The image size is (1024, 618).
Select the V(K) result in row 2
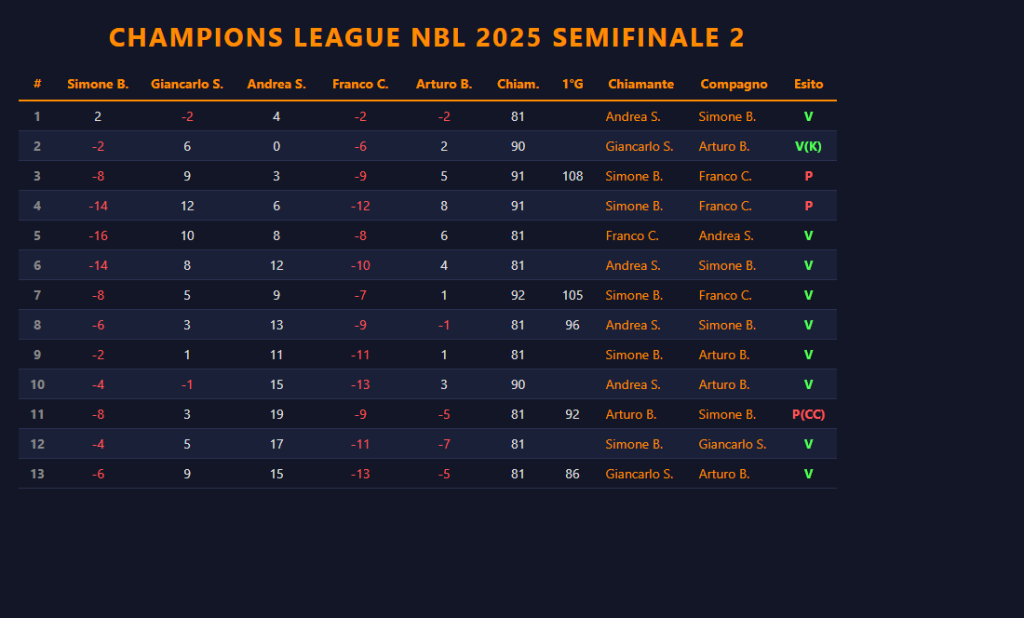click(808, 146)
